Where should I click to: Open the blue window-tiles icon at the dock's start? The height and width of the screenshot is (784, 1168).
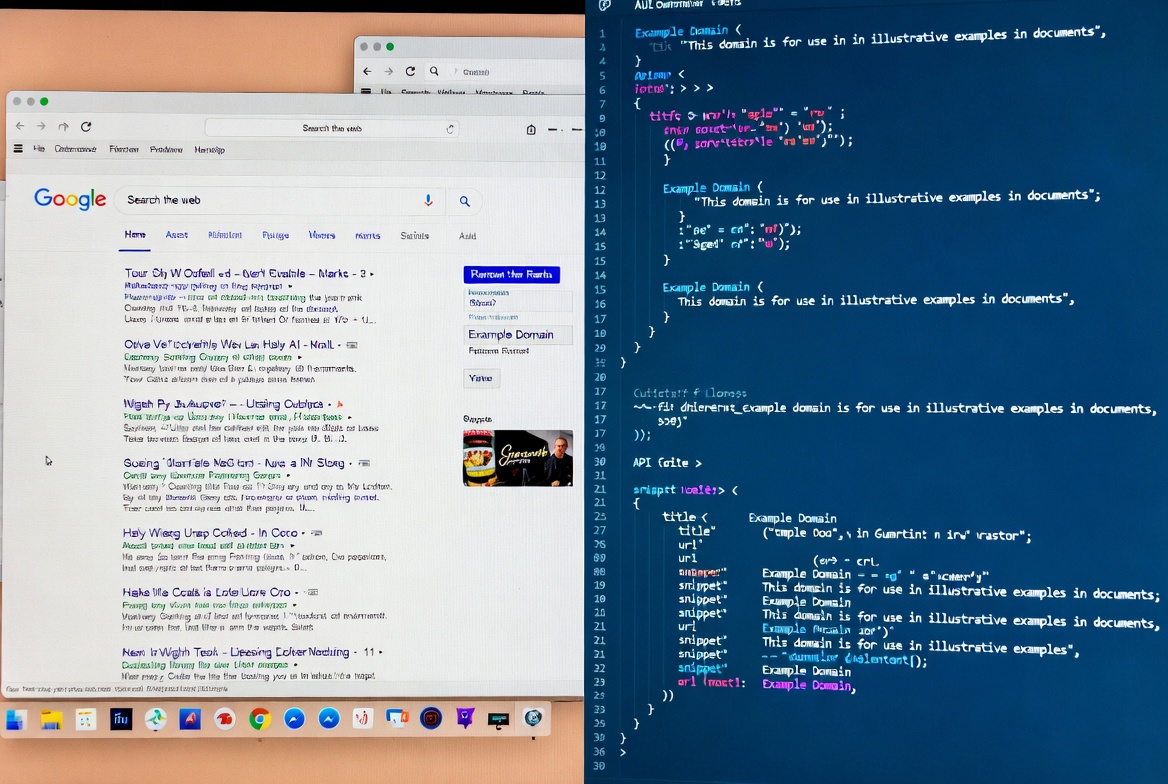16,720
